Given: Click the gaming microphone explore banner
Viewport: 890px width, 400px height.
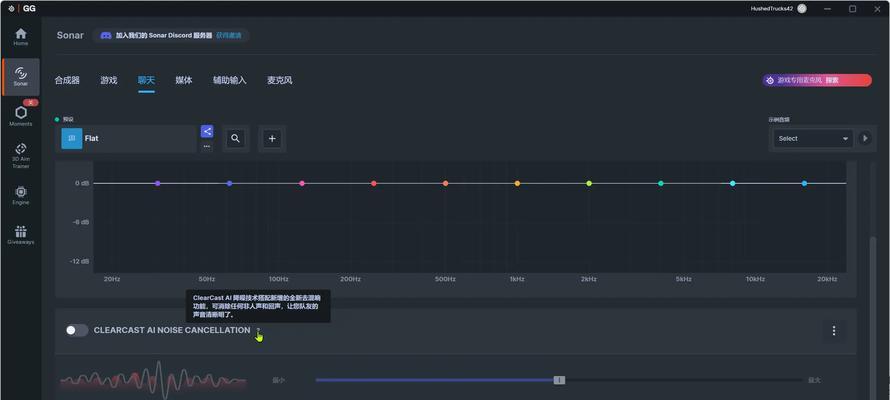Looking at the screenshot, I should (817, 81).
